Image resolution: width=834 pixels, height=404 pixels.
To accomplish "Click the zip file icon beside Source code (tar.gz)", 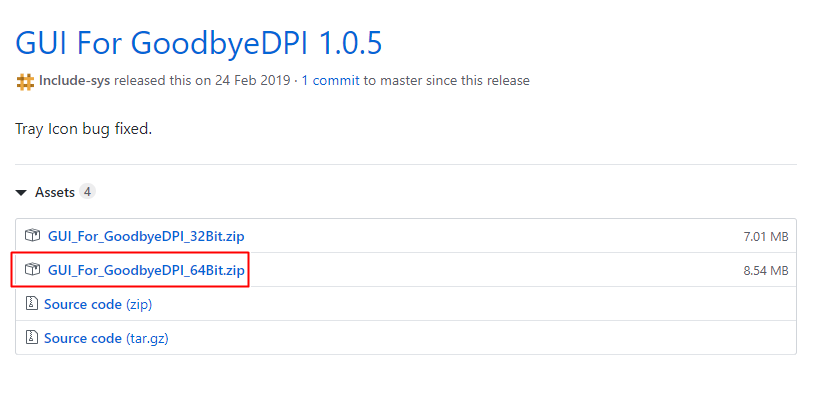I will (32, 338).
